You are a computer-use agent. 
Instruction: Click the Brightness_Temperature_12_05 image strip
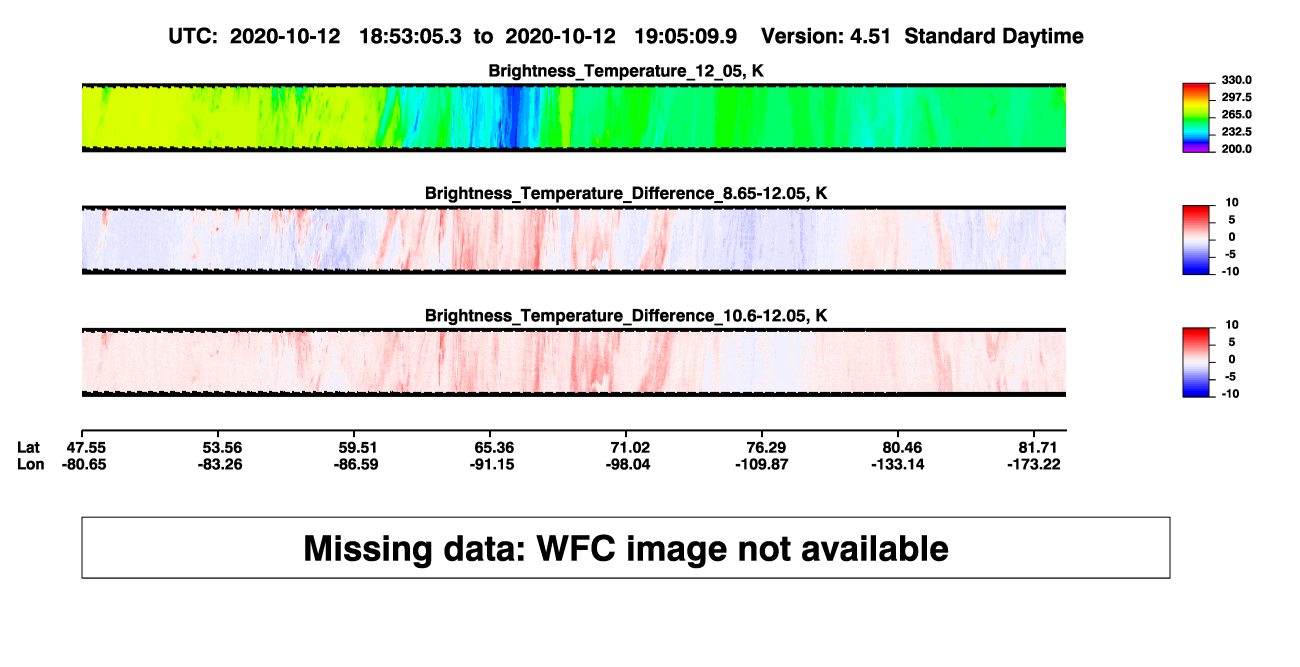pos(573,117)
